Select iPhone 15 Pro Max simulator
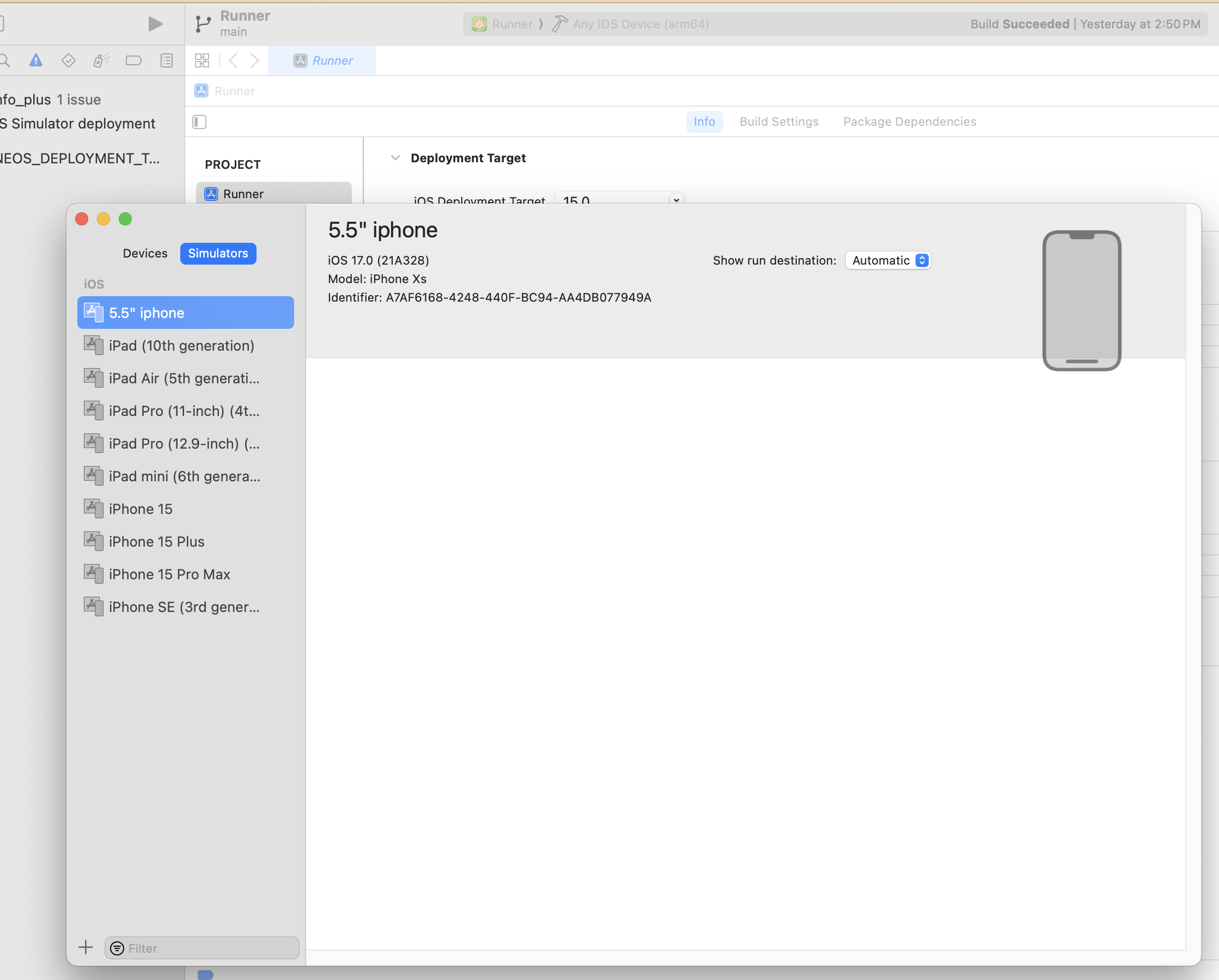1219x980 pixels. click(x=169, y=574)
